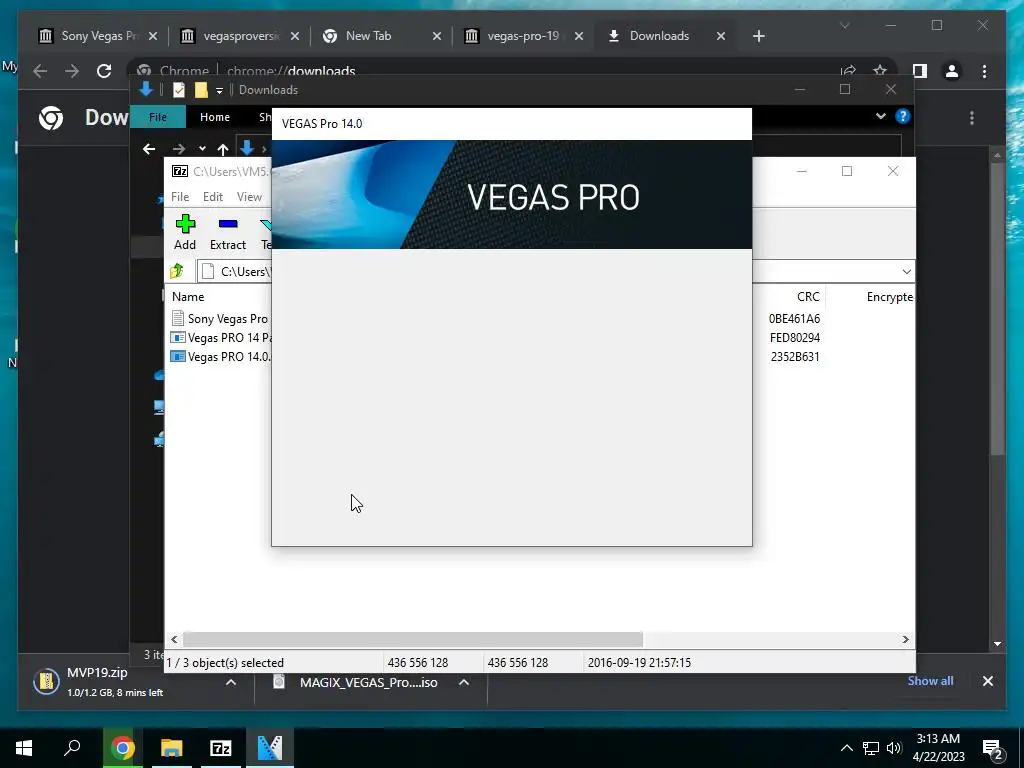1024x768 pixels.
Task: Open Explorer quick access toolbar dropdown
Action: coord(219,90)
